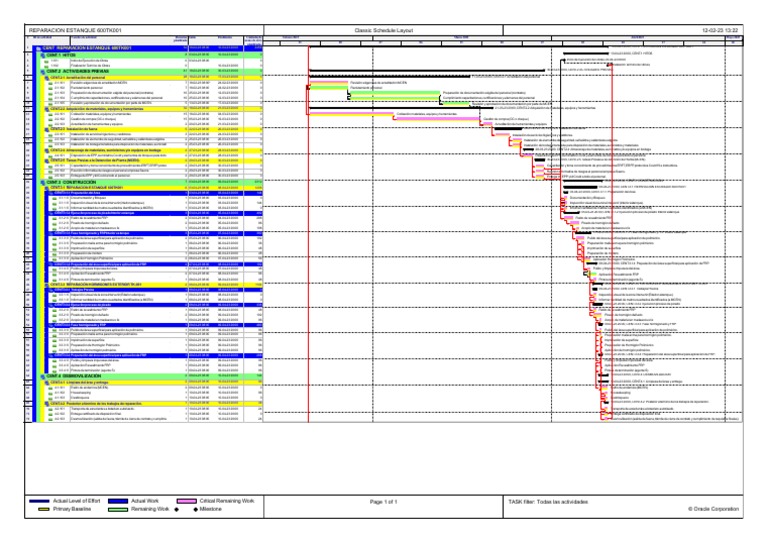Screen dimensions: 768x543
Task: Collapse the Adquisición de materiales, equipos y herramientas group
Action: (x=47, y=109)
